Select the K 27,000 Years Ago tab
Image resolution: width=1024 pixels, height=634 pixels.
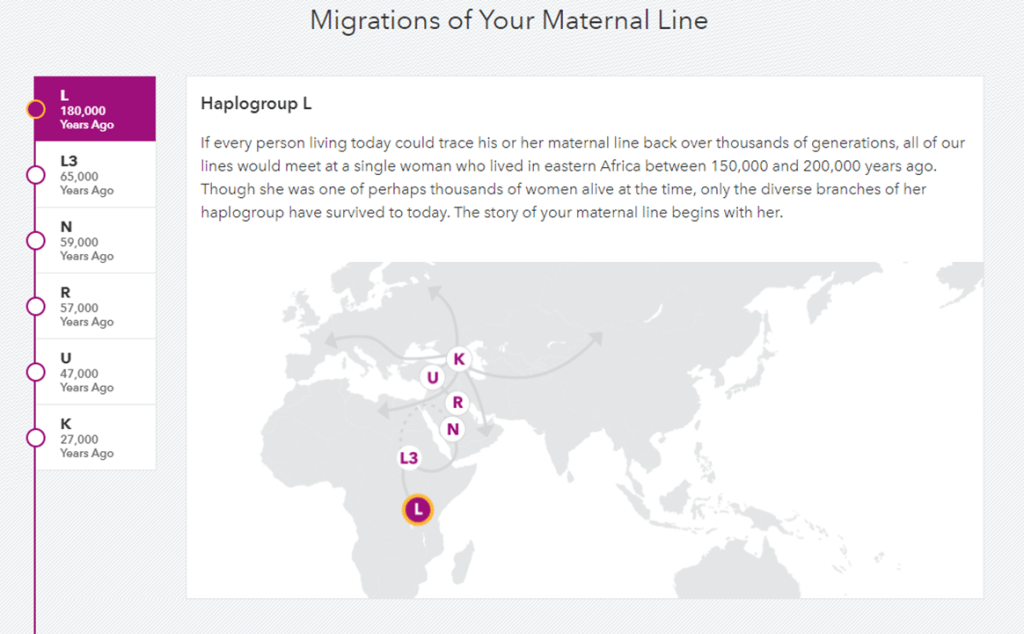click(95, 438)
